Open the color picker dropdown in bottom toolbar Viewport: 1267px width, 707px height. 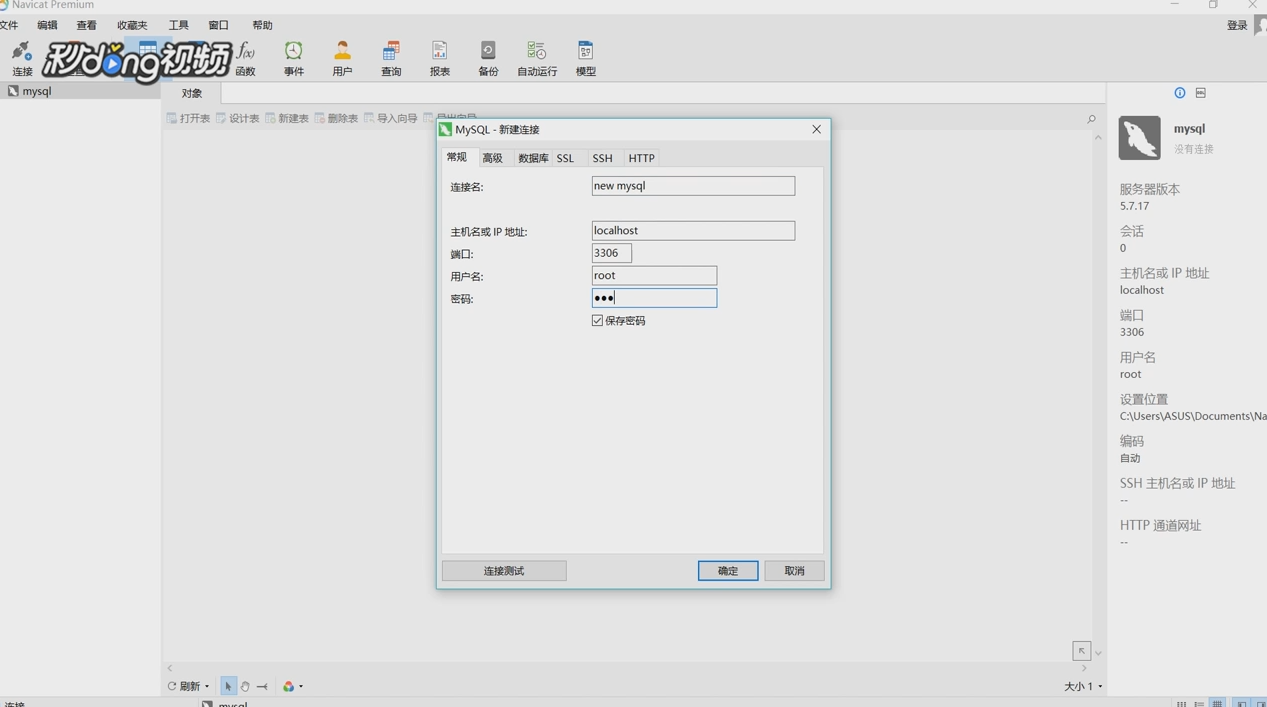click(292, 686)
